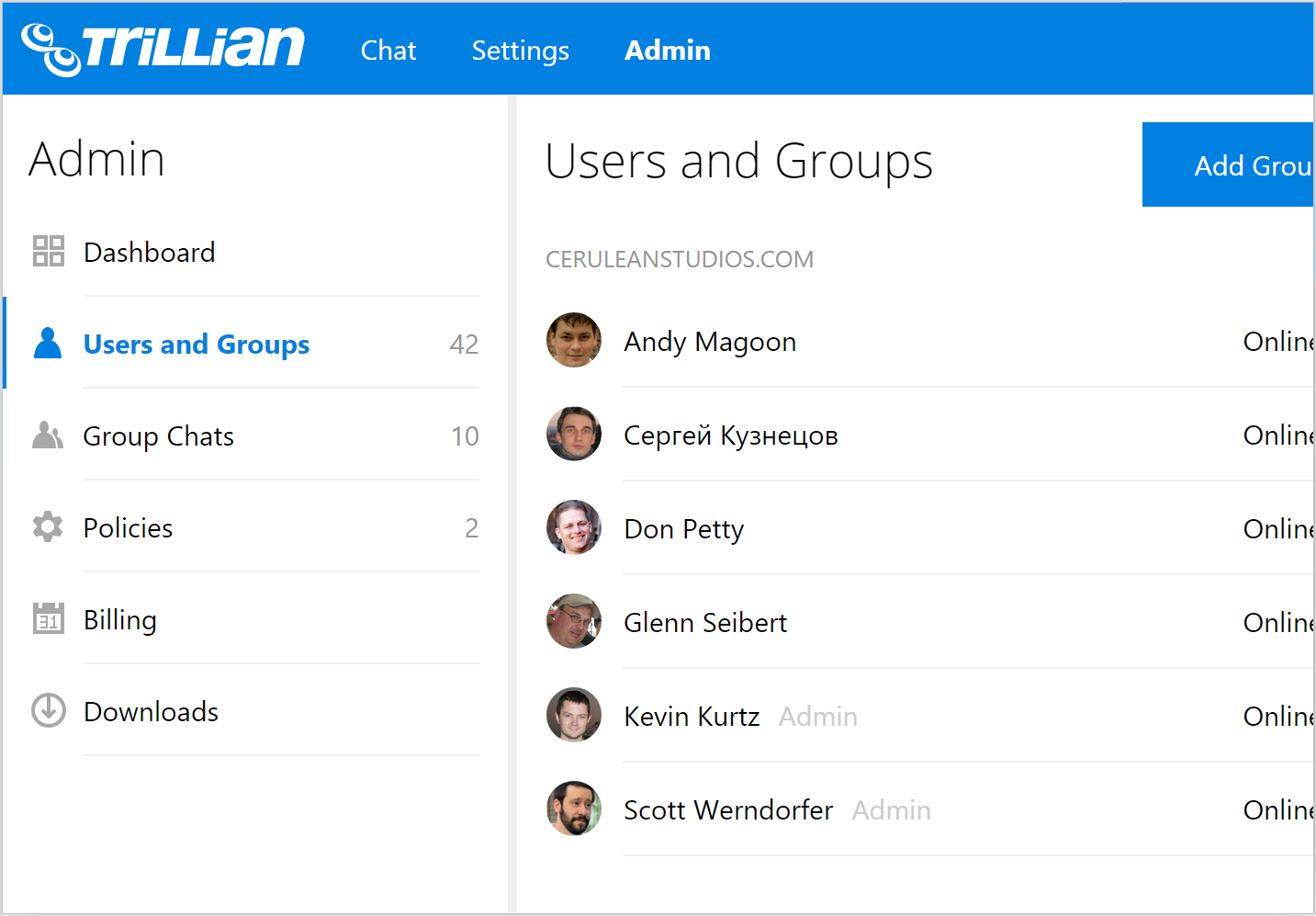This screenshot has height=916, width=1316.
Task: Click the CERULEANSTUDIOS.COM domain heading
Action: pos(680,259)
